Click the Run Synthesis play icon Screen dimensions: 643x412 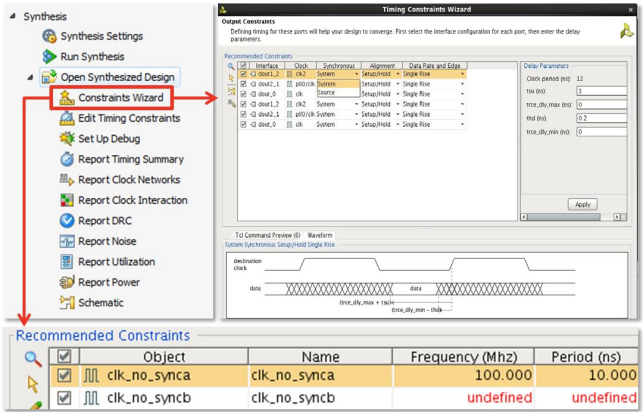50,57
